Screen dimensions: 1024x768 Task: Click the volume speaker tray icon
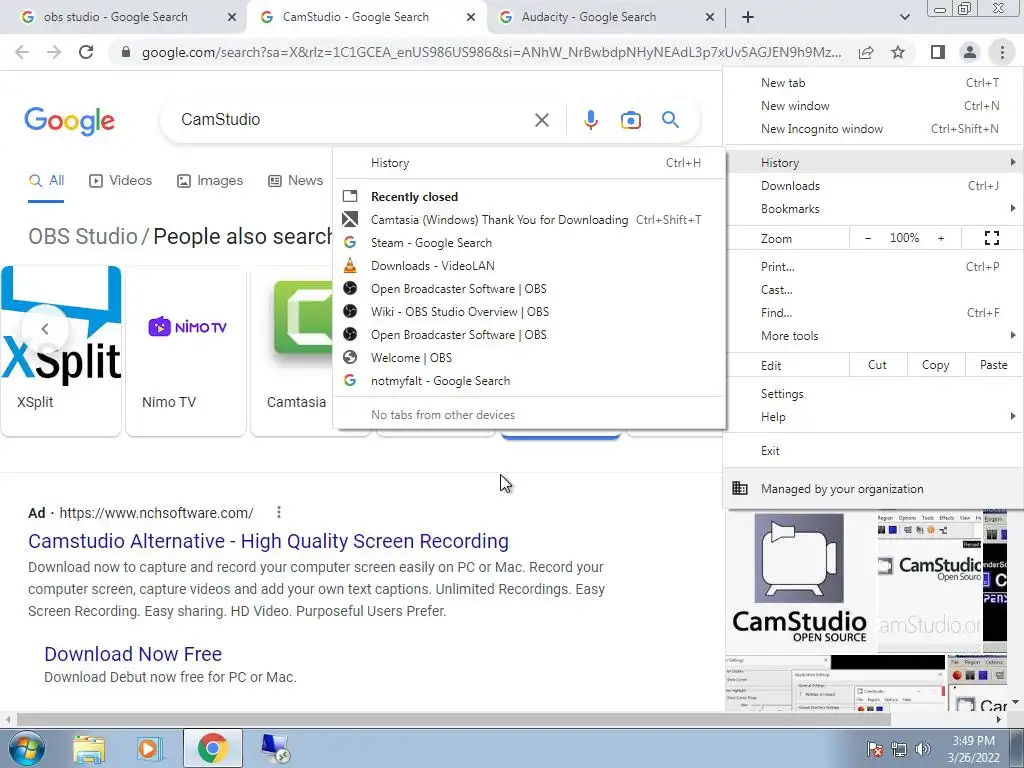[x=923, y=749]
